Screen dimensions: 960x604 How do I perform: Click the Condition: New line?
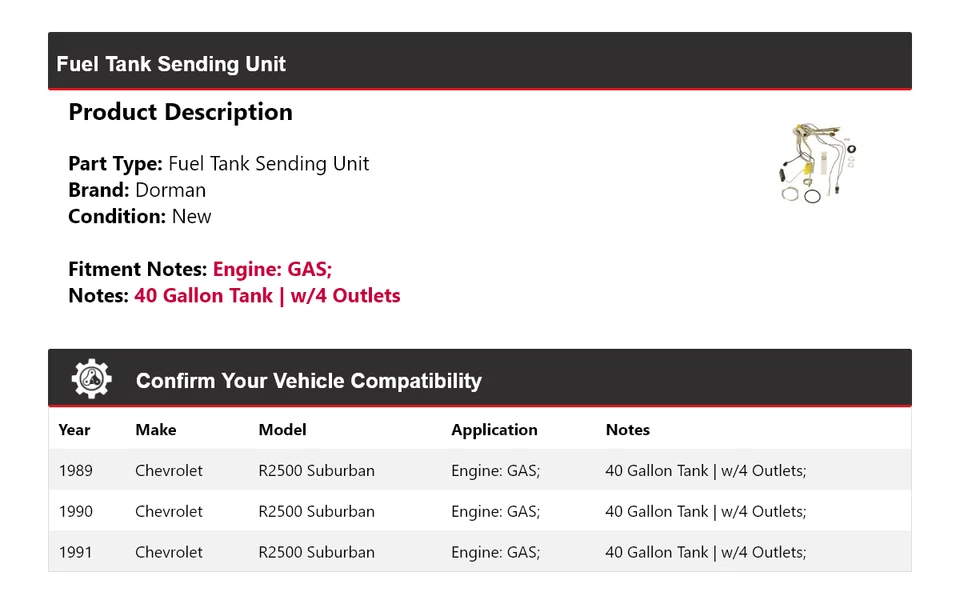(x=140, y=216)
